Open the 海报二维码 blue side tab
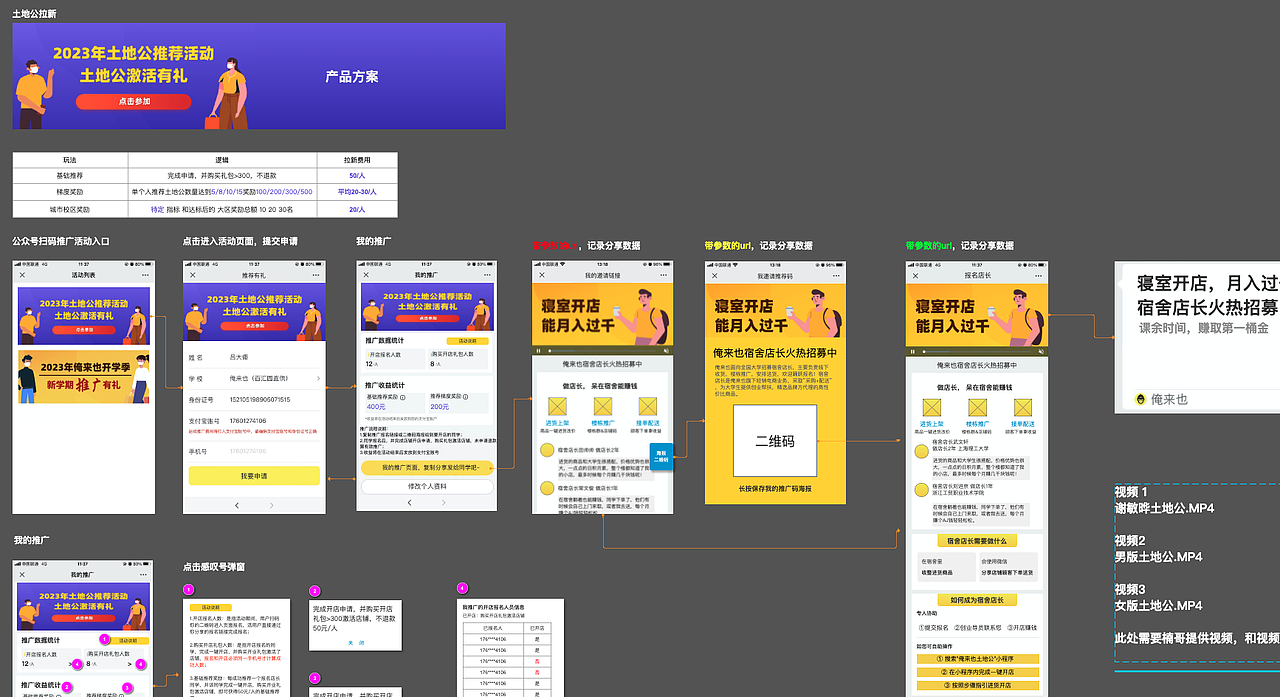Image resolution: width=1280 pixels, height=697 pixels. 660,455
